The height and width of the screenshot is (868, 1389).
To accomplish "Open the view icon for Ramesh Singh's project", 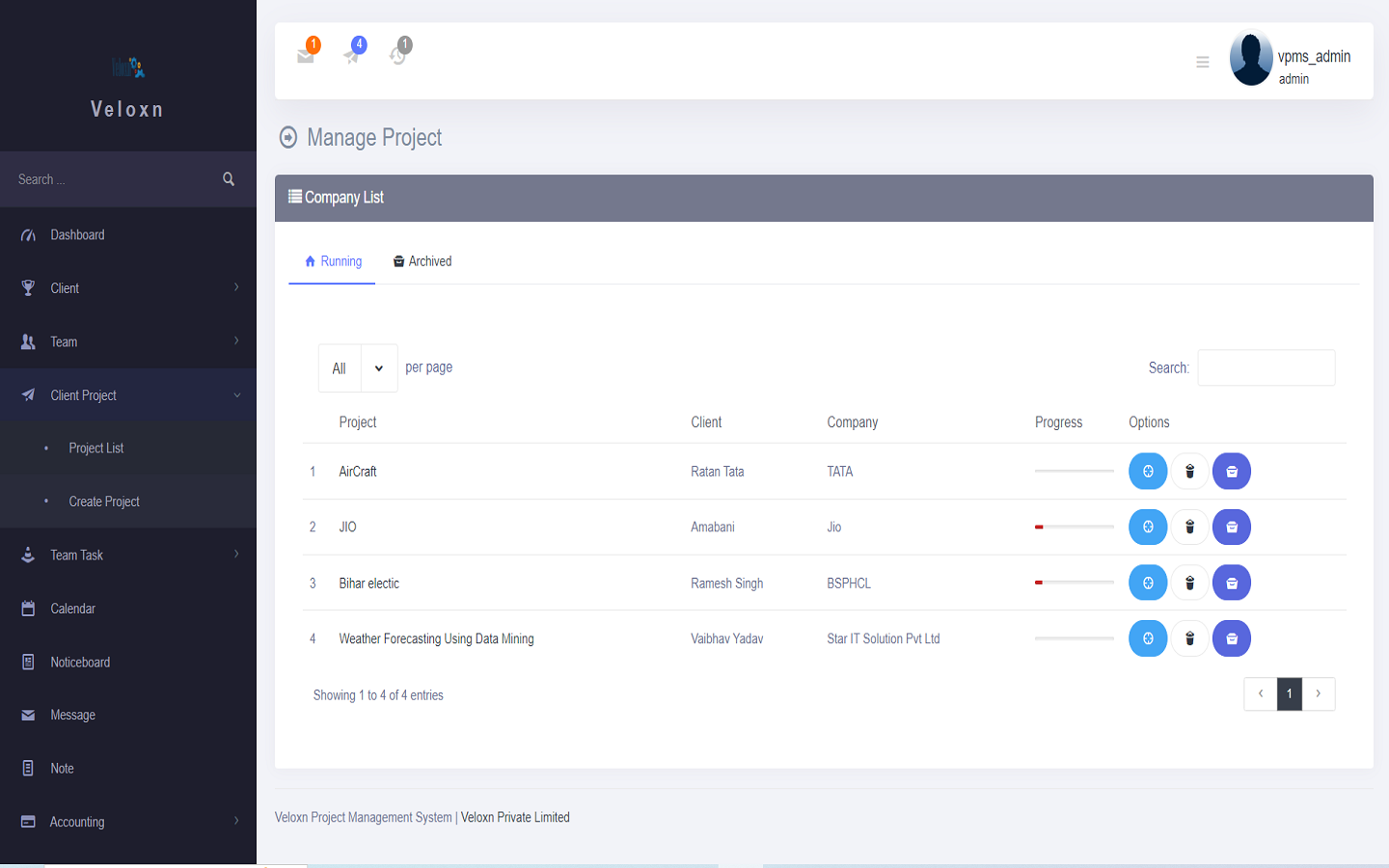I will (x=1148, y=583).
